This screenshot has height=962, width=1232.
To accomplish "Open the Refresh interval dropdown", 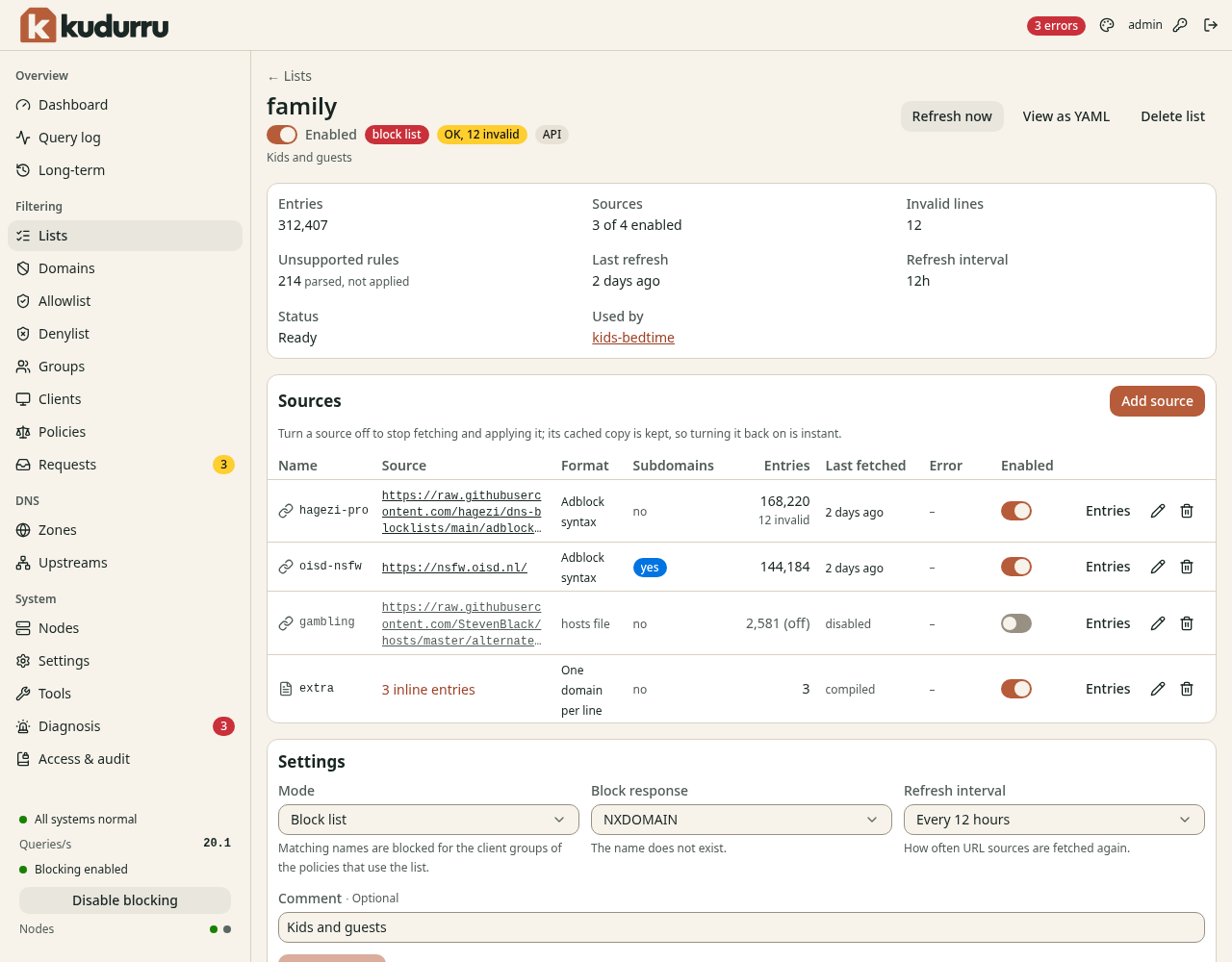I will pyautogui.click(x=1054, y=820).
